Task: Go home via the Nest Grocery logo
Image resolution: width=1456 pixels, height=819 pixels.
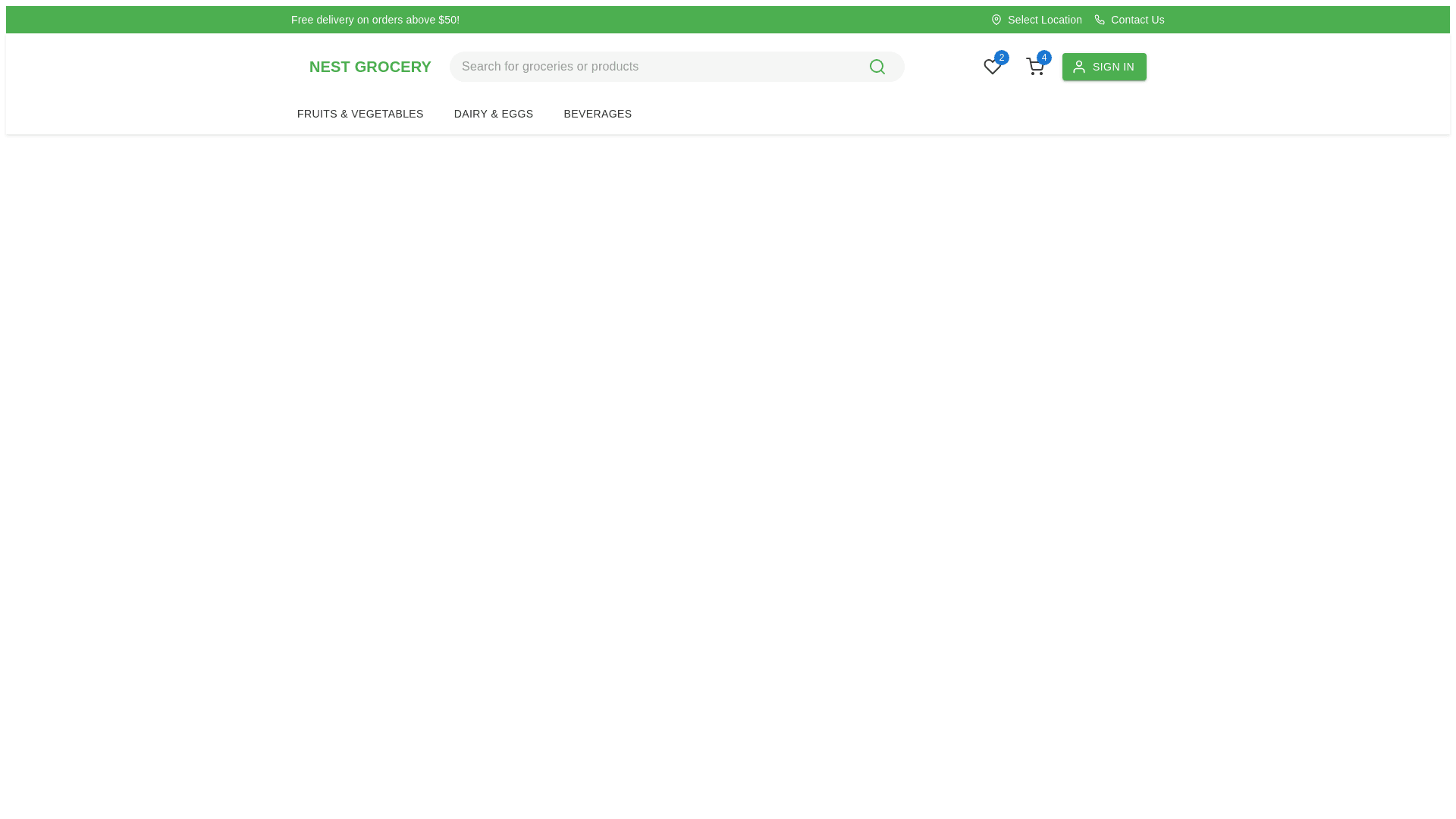Action: [370, 67]
